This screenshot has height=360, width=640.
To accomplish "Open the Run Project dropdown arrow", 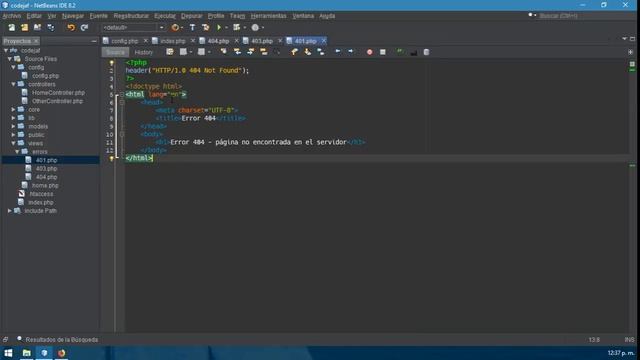I will pos(226,27).
